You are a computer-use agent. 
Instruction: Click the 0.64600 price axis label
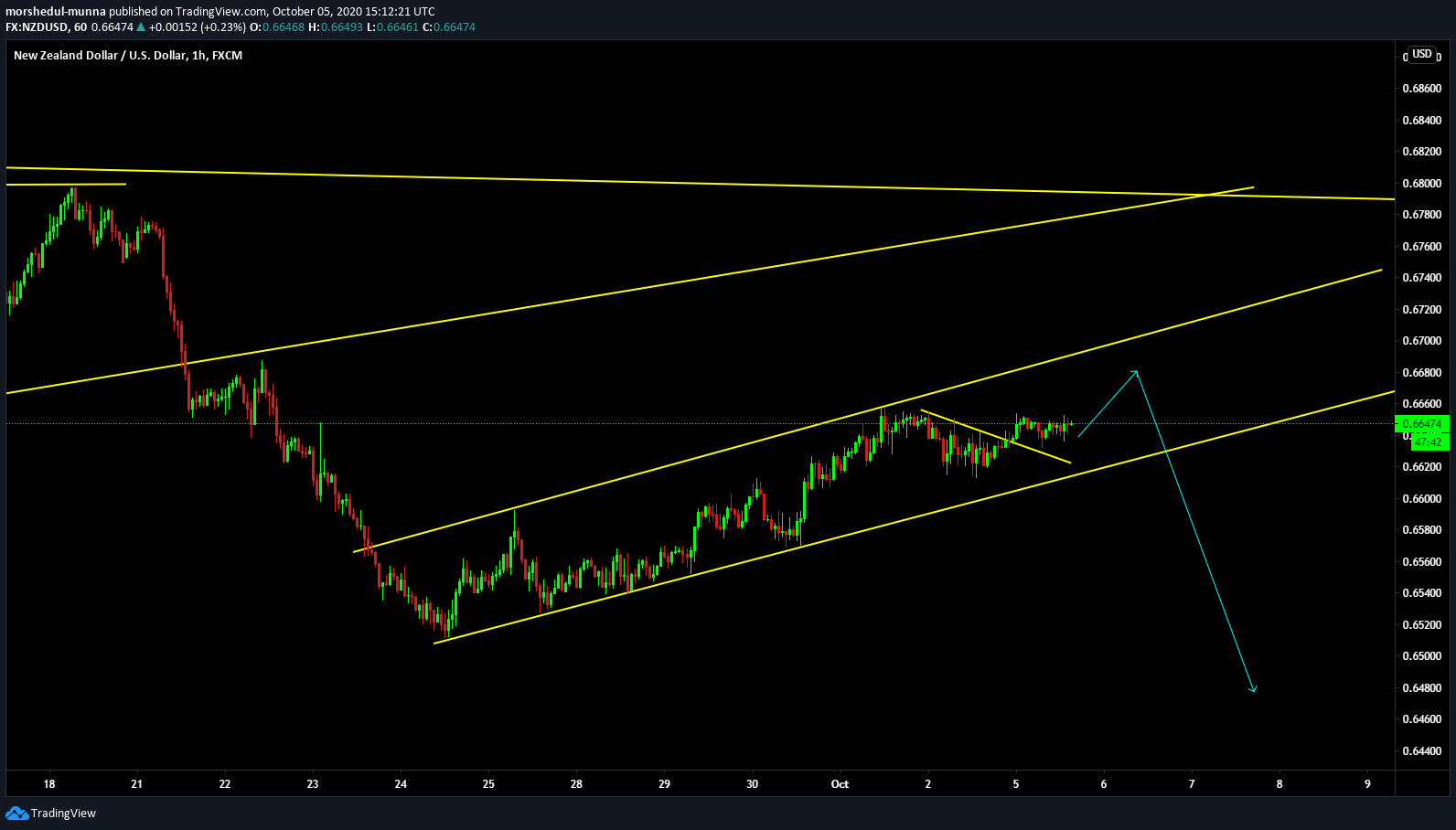pyautogui.click(x=1421, y=719)
